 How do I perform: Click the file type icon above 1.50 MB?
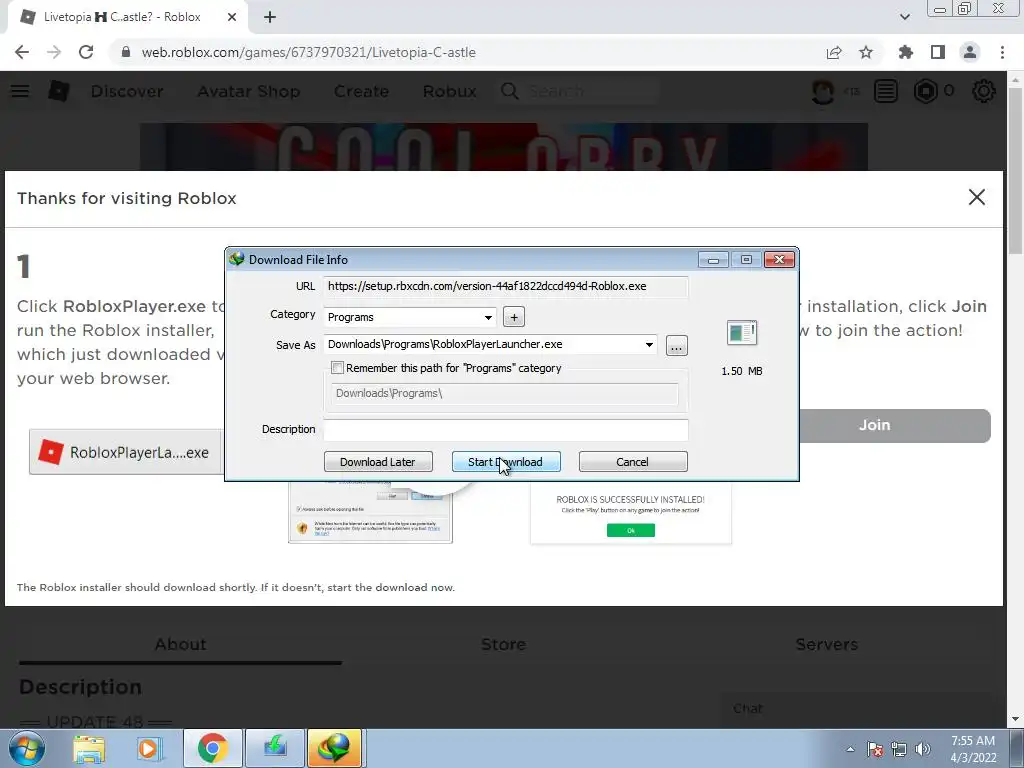[x=741, y=332]
